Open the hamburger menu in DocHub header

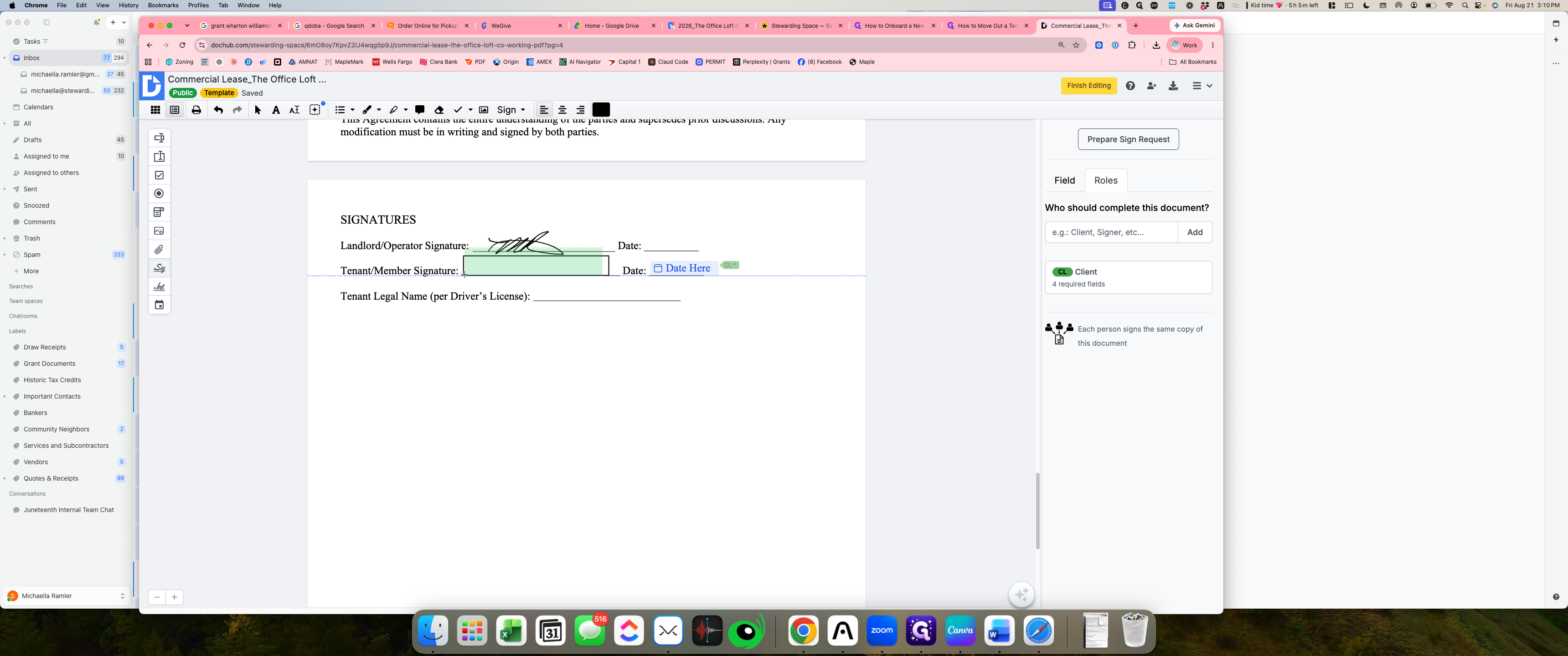(x=1202, y=86)
